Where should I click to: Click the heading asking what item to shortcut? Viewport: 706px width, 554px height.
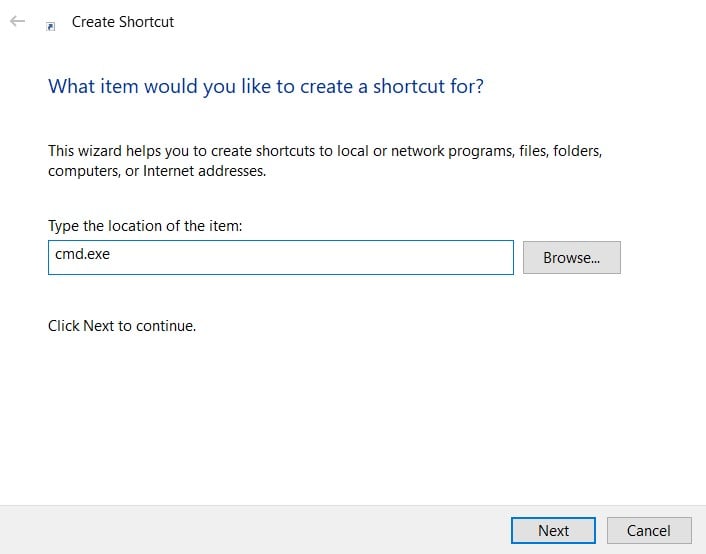(265, 86)
